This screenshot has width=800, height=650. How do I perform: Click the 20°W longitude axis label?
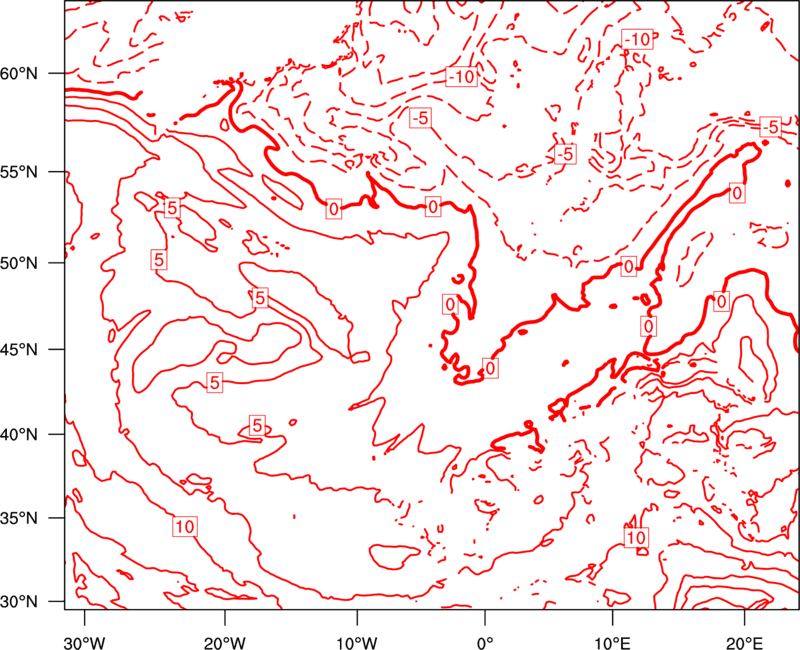(225, 642)
